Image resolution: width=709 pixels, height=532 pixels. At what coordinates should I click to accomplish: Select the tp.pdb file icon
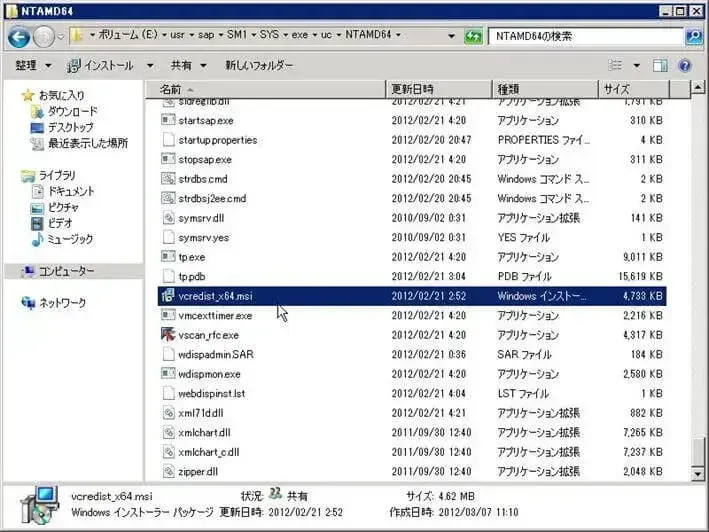(168, 276)
